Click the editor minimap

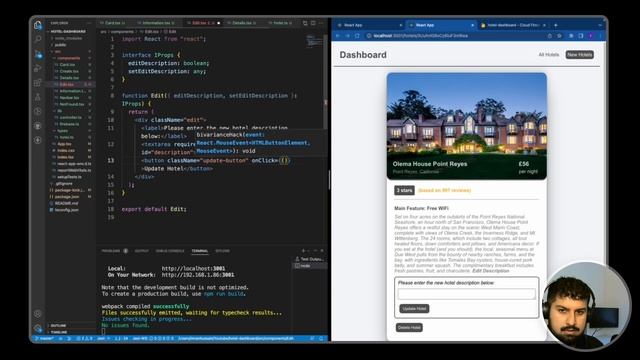coord(315,41)
